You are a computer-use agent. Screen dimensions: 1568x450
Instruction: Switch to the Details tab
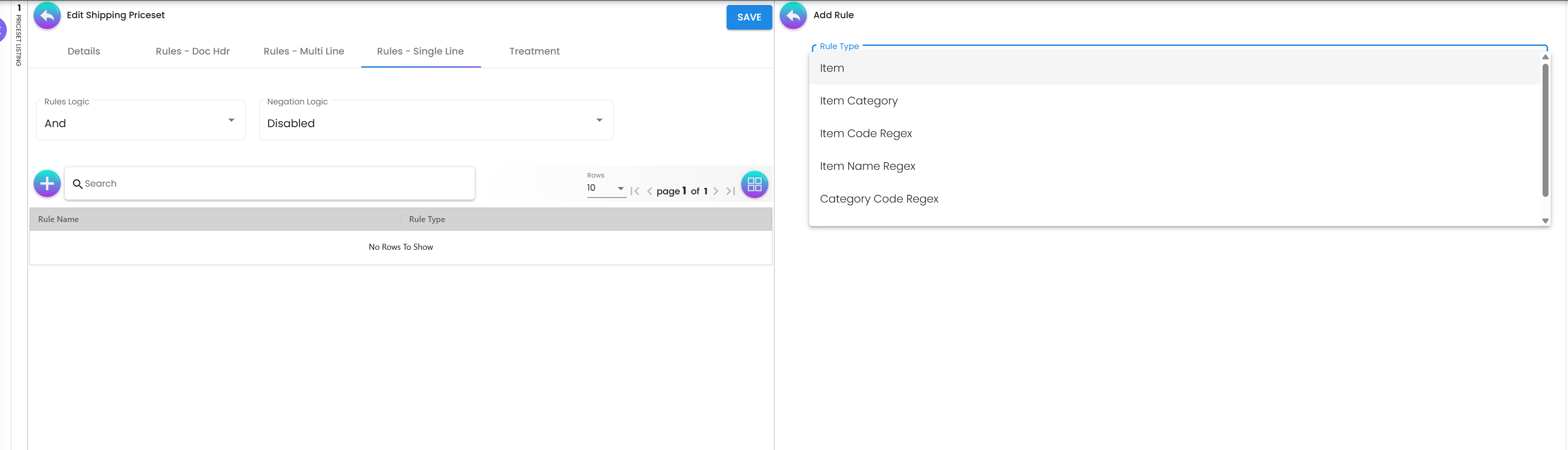(84, 51)
